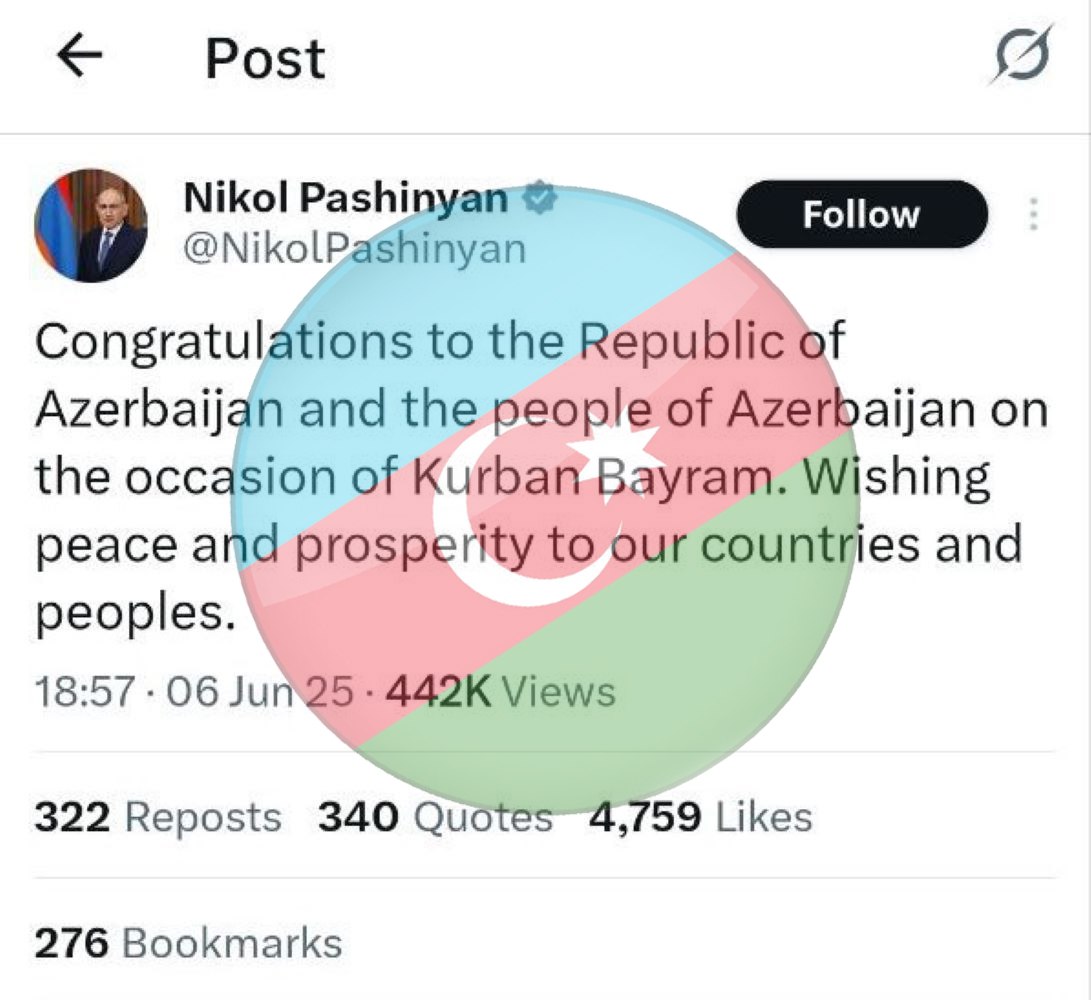This screenshot has width=1091, height=1000.
Task: Open the Nikol Pashinyan display name
Action: tap(345, 199)
